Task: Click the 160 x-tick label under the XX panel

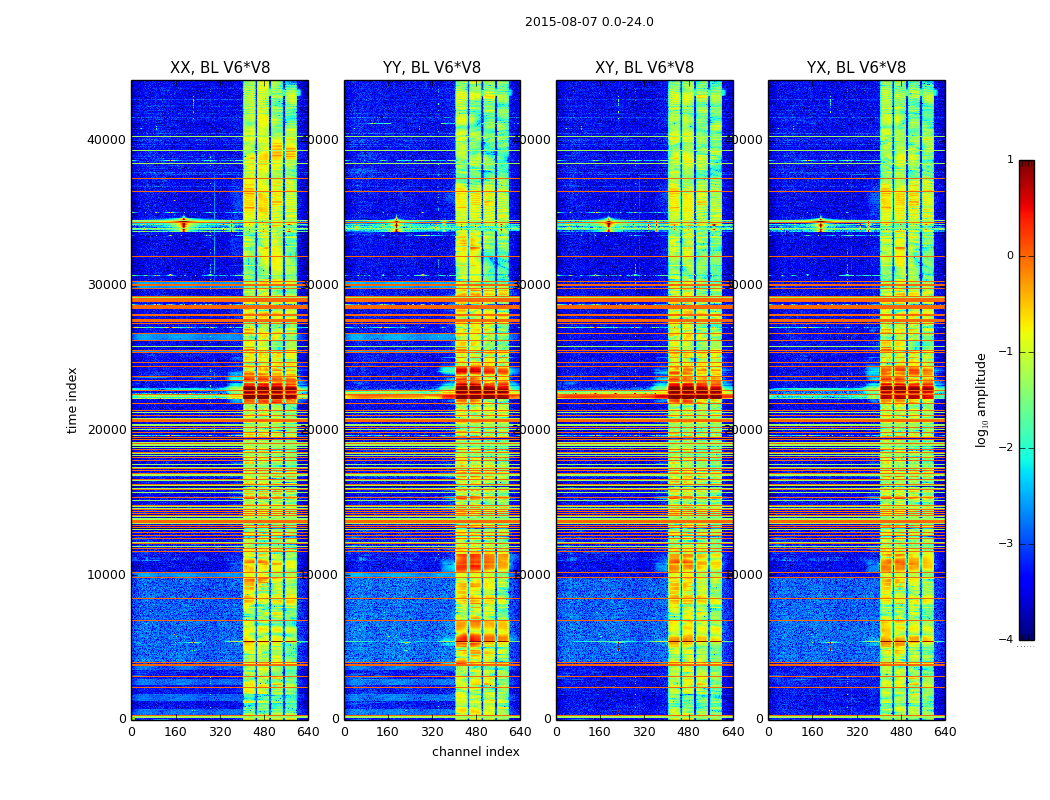Action: (176, 732)
